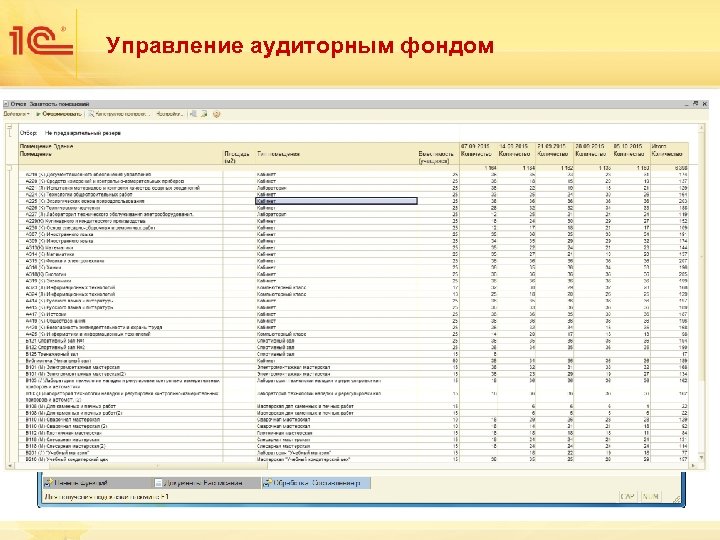
Task: Click the CAP indicator in status bar
Action: coord(628,496)
